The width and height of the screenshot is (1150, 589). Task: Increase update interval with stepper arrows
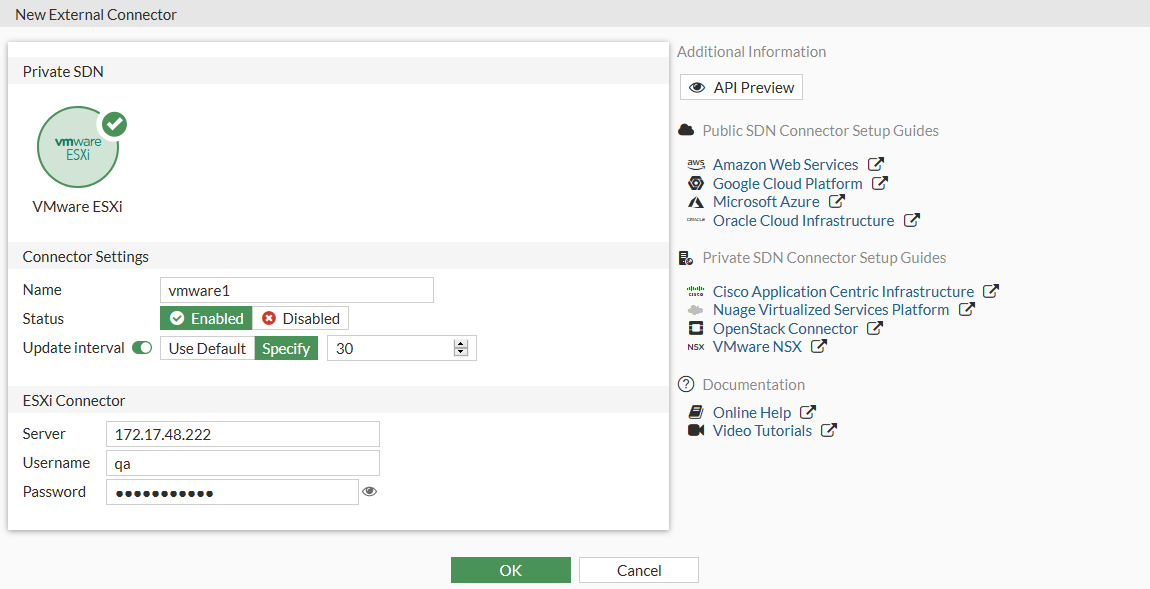tap(461, 344)
